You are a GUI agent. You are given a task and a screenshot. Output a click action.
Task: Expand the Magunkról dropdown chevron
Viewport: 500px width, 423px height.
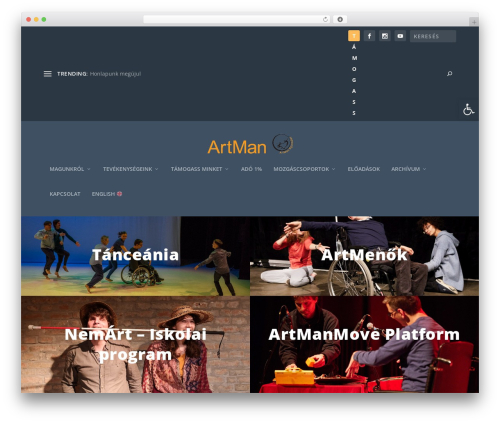pyautogui.click(x=89, y=169)
